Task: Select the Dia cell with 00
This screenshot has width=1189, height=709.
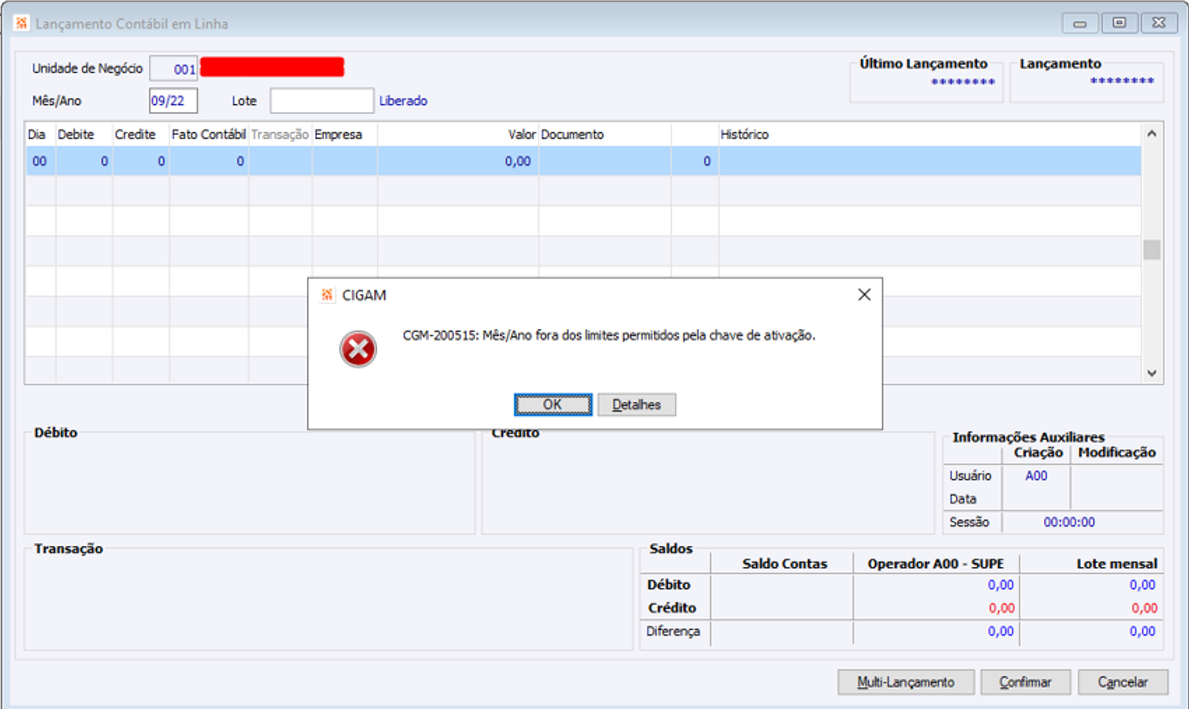Action: click(x=39, y=161)
